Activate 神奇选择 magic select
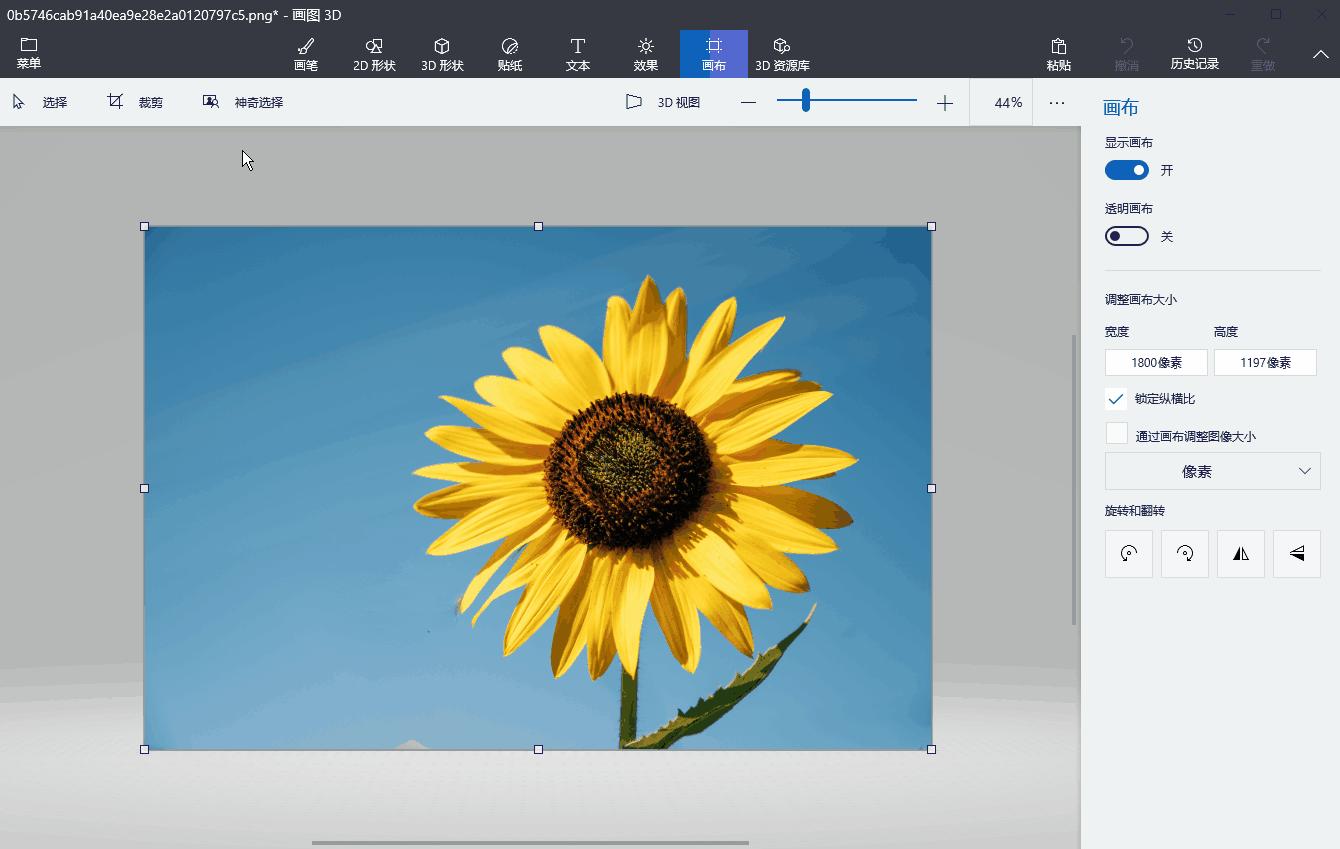 243,102
